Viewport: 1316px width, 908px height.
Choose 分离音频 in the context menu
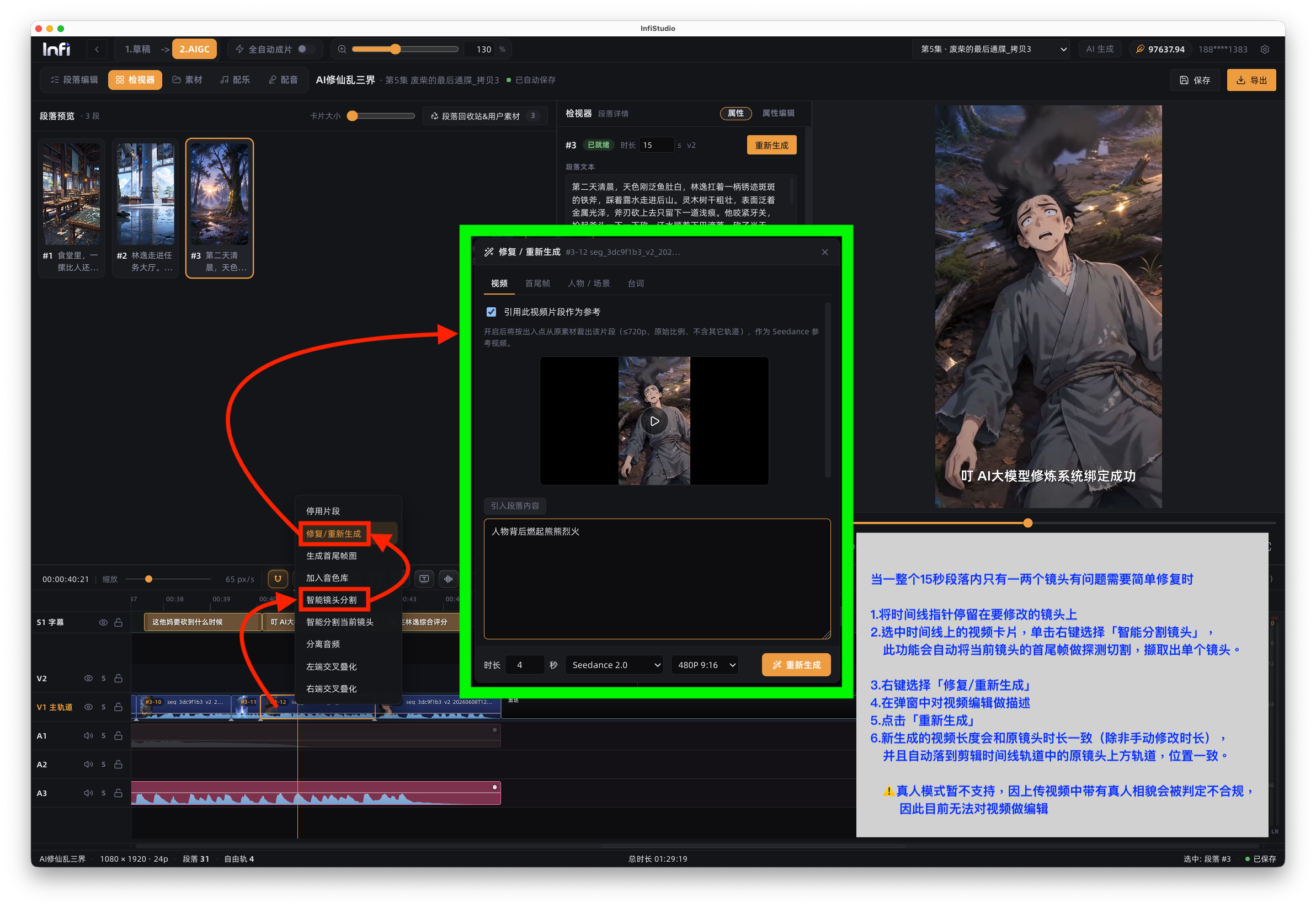pos(349,644)
